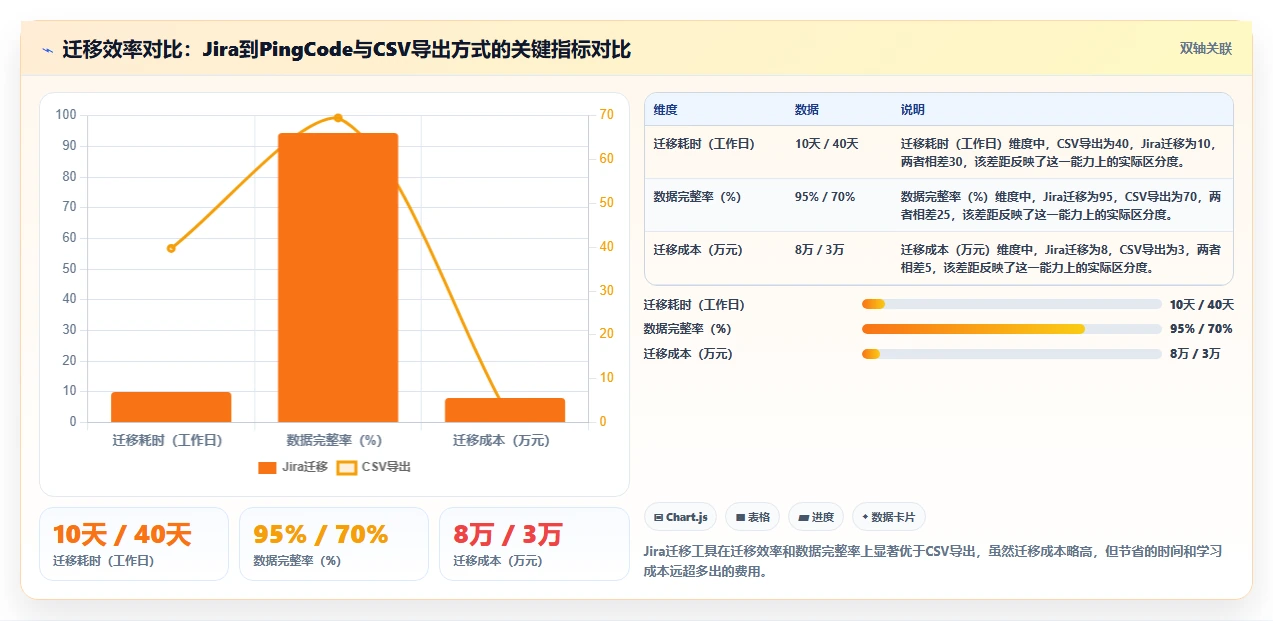
Task: Click left axis value 100
Action: [66, 115]
